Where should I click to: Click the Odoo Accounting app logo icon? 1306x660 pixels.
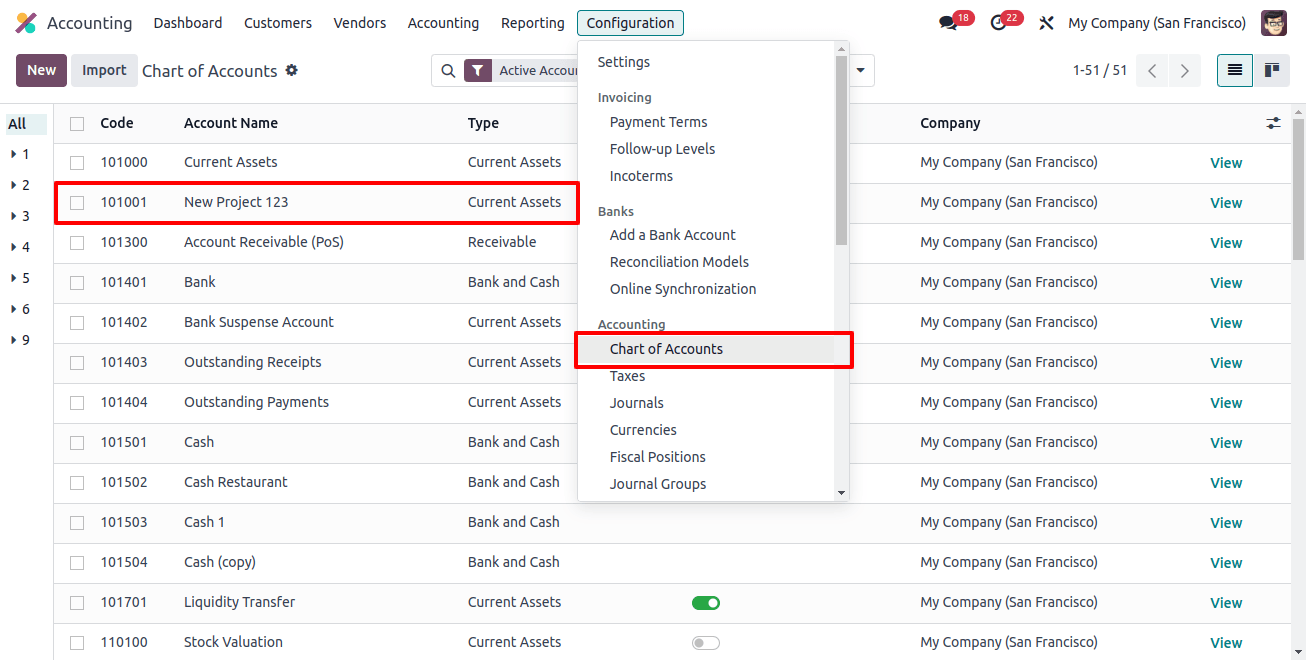(x=26, y=23)
